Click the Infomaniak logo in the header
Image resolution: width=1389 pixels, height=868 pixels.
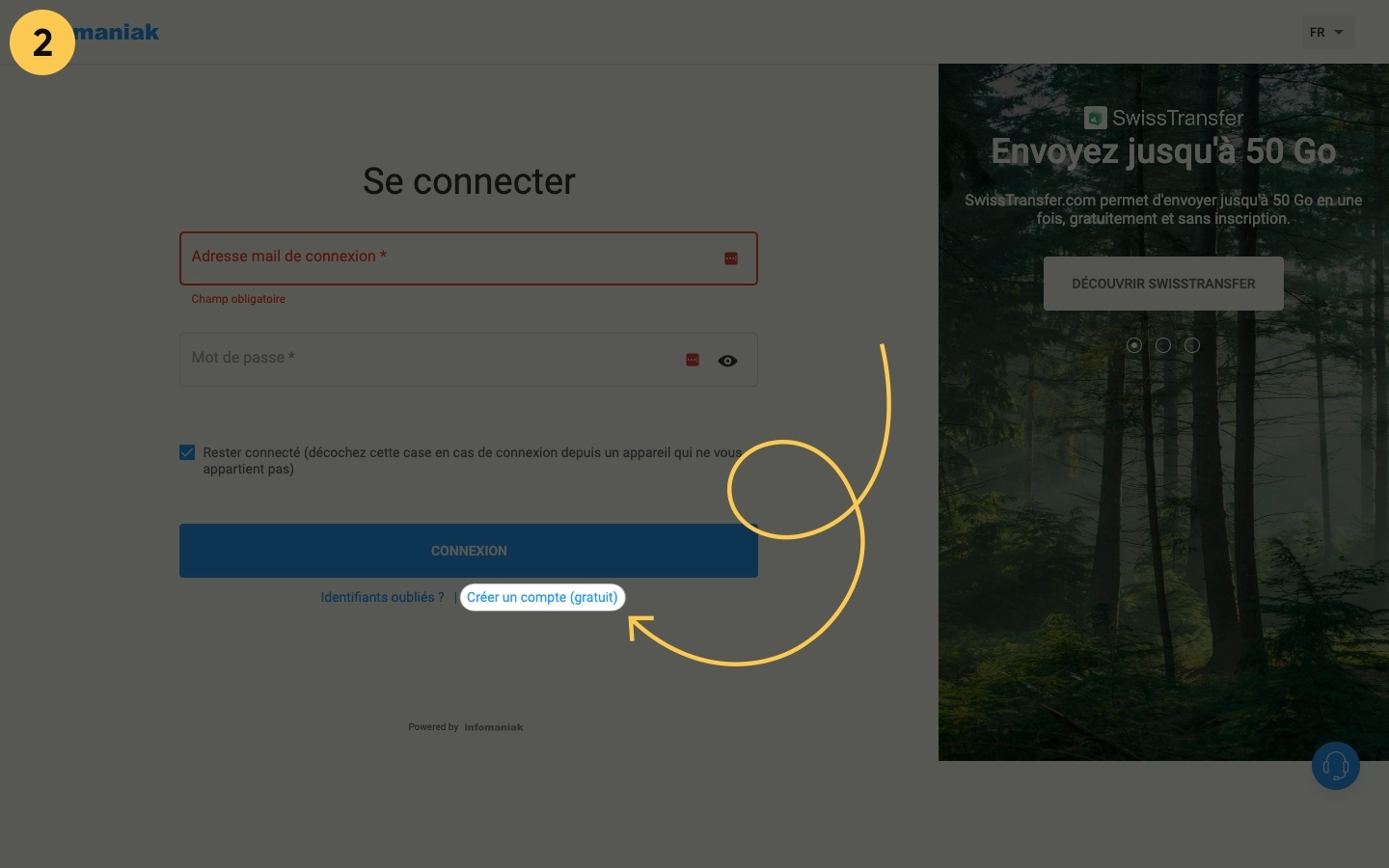coord(116,32)
